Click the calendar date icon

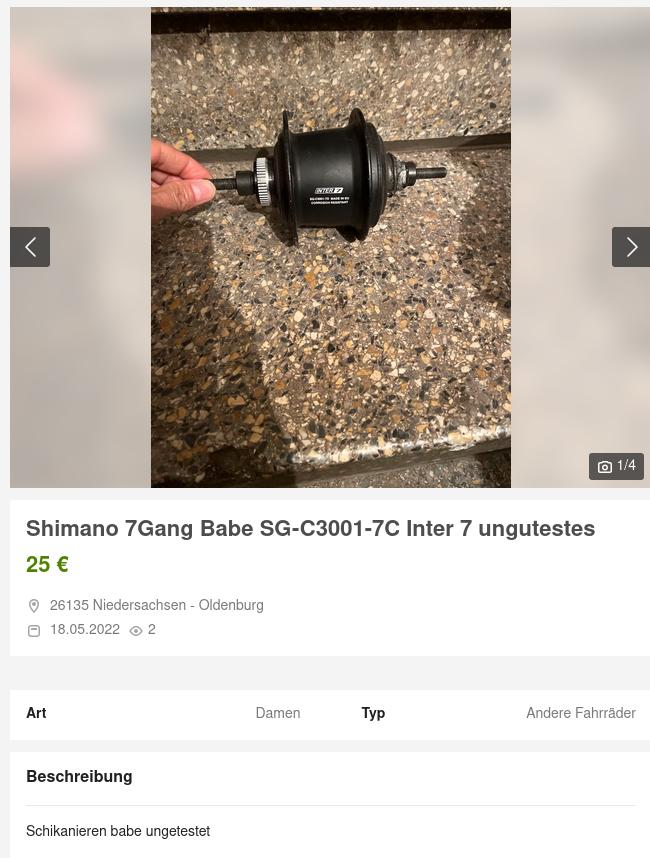34,630
